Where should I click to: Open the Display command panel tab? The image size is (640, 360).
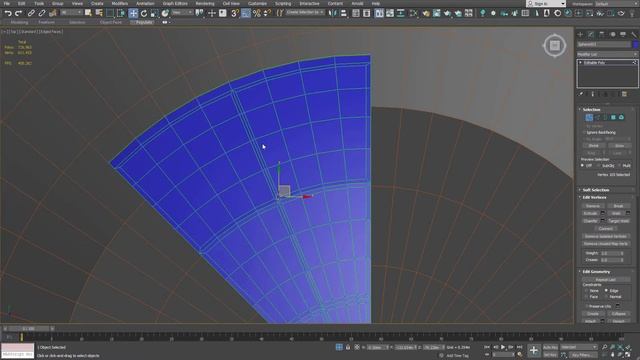623,35
